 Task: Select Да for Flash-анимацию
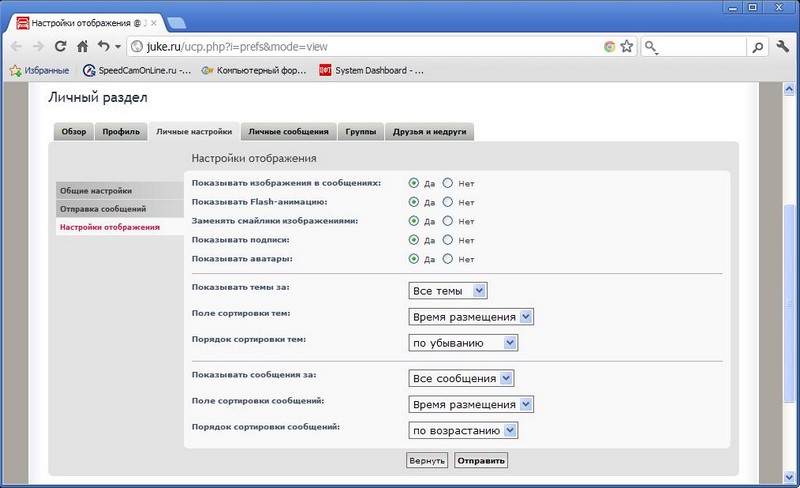click(x=414, y=202)
